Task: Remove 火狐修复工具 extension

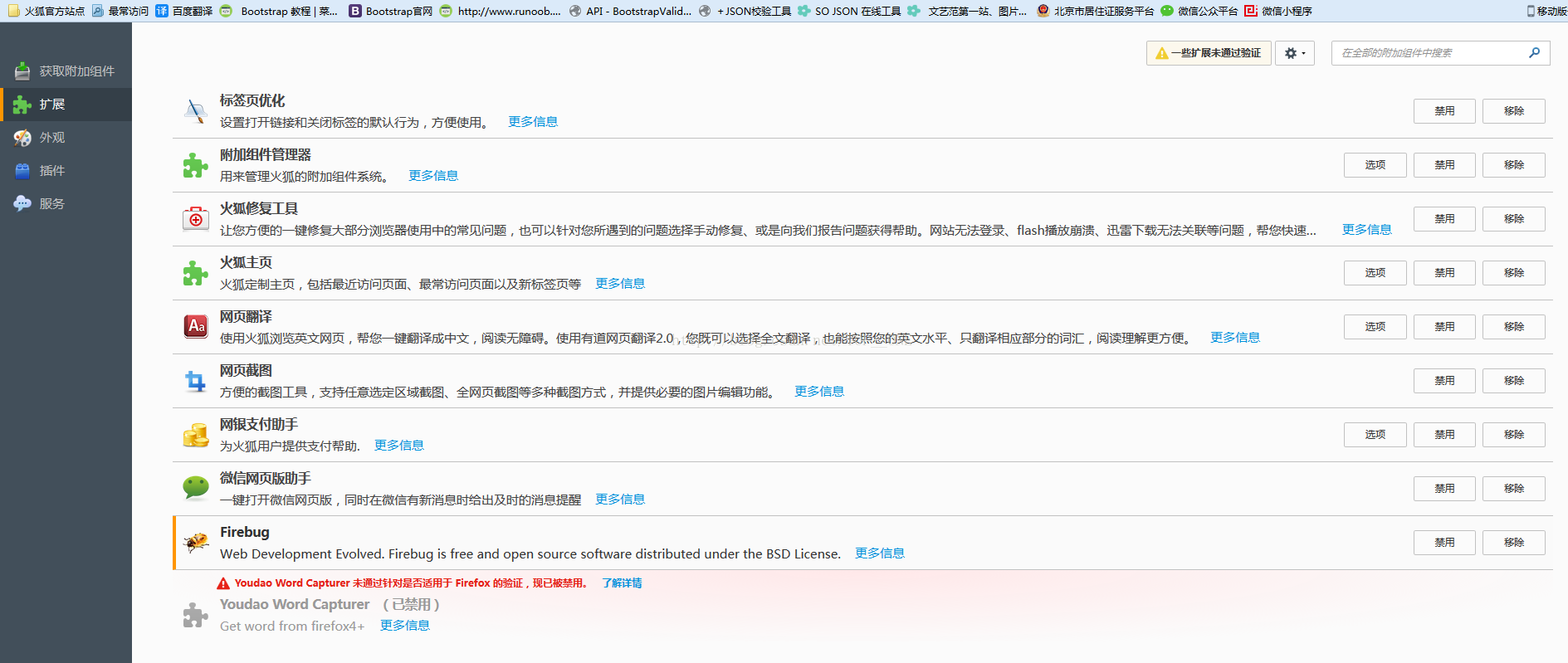Action: [x=1514, y=219]
